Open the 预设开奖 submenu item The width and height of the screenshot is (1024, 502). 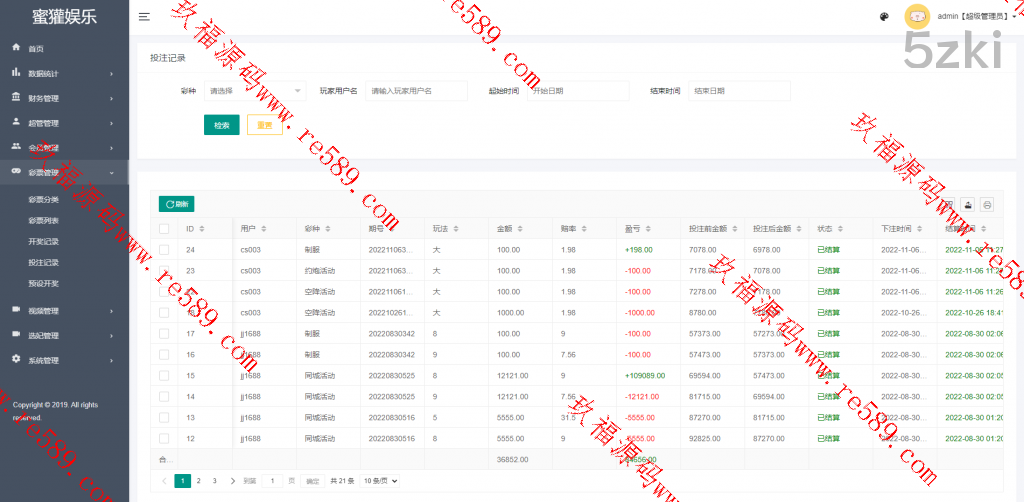click(44, 283)
